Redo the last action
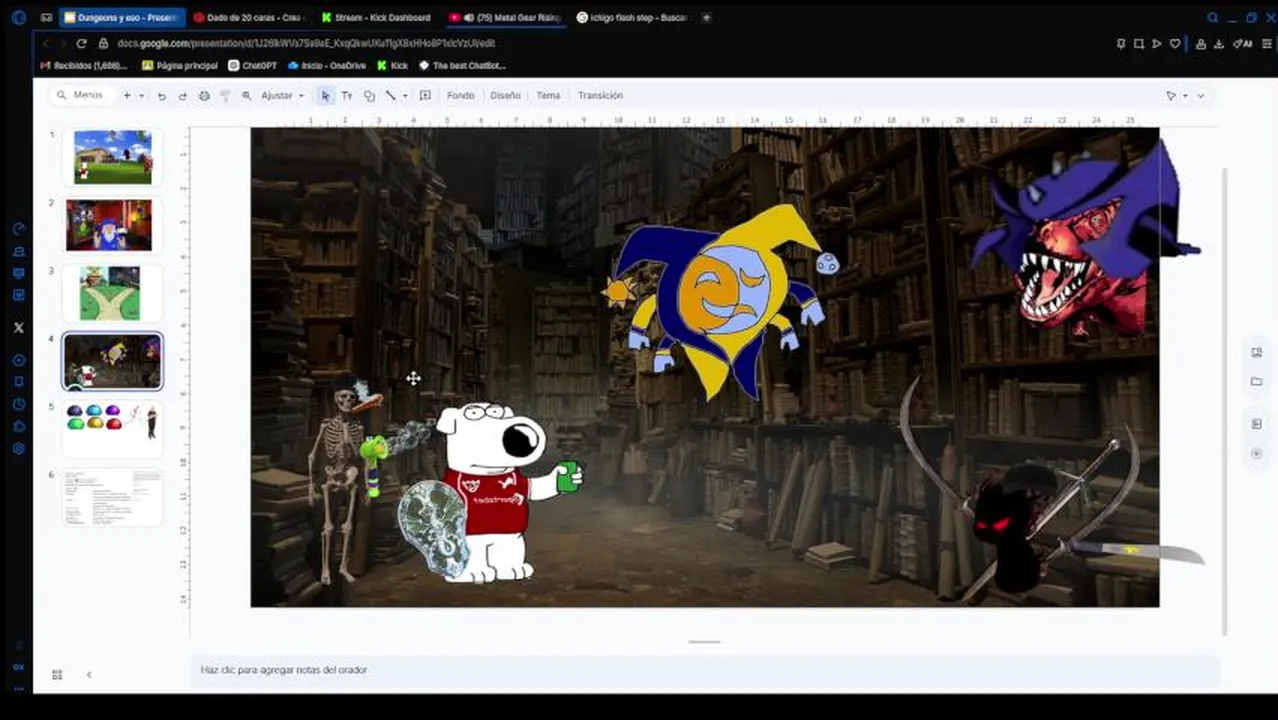Viewport: 1278px width, 720px height. [182, 96]
